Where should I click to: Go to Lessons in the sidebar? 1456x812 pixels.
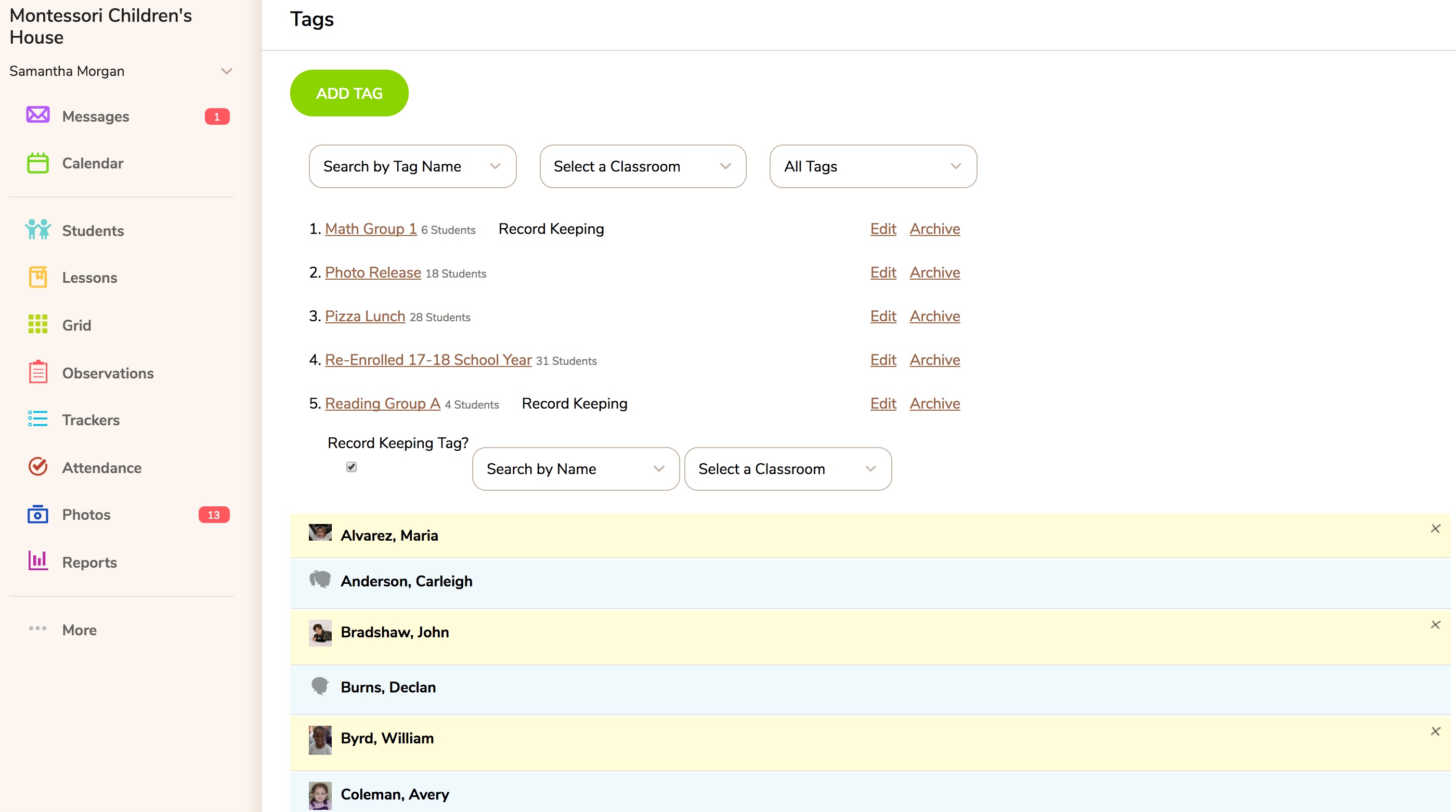[x=89, y=278]
